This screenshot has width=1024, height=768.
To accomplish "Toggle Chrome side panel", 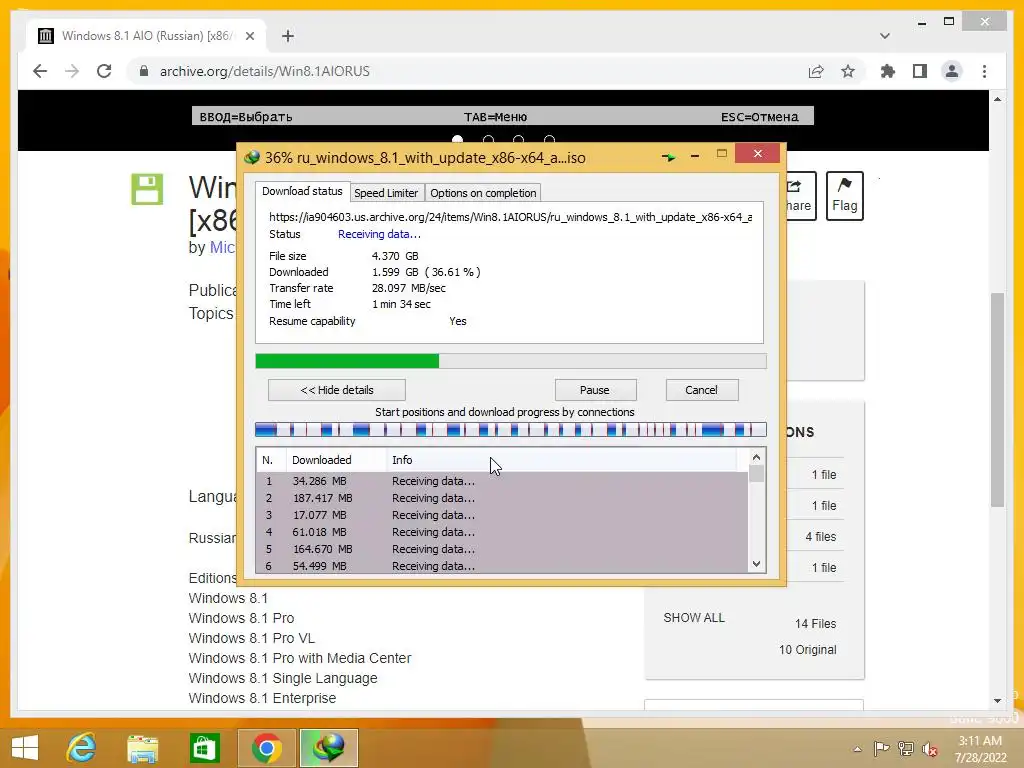I will 920,71.
